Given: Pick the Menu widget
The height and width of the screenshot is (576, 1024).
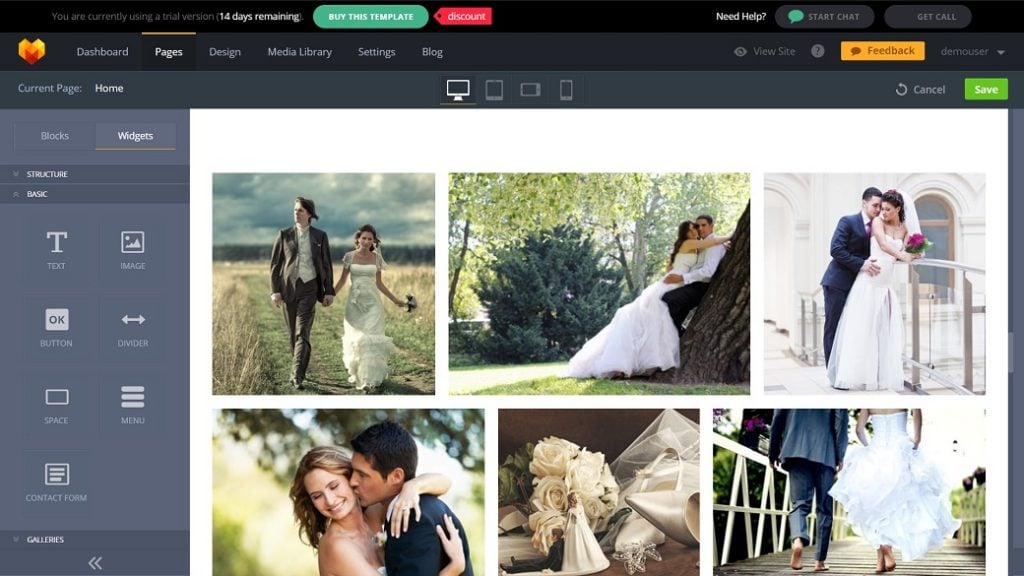Looking at the screenshot, I should point(133,404).
